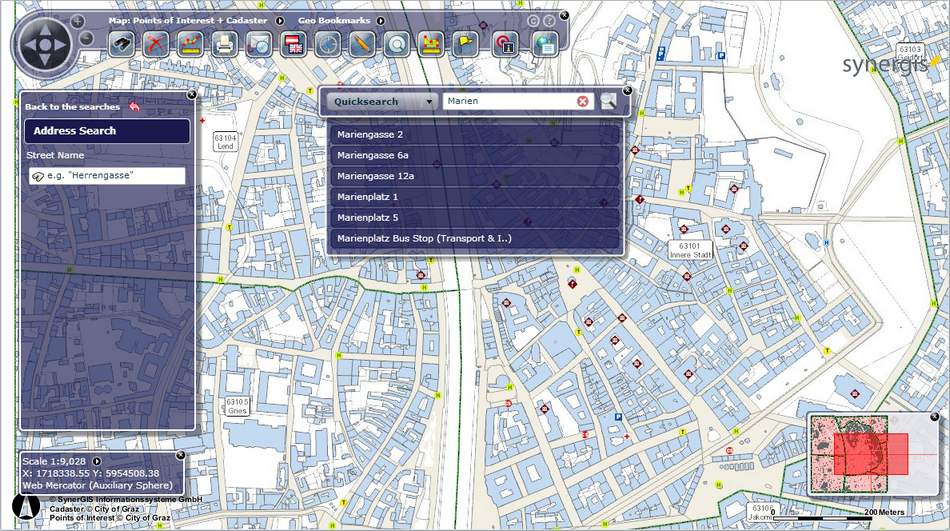Click the return arrow beside Back to searches

coord(135,107)
